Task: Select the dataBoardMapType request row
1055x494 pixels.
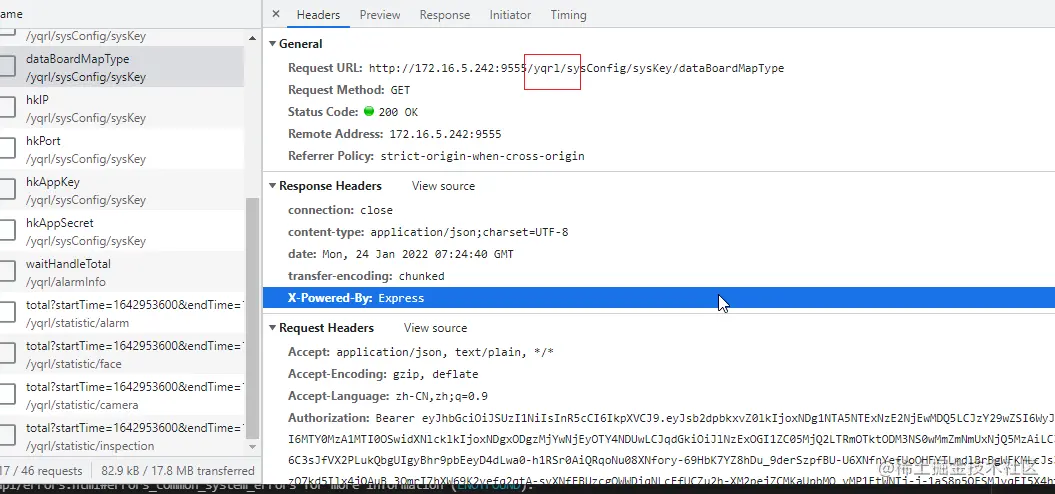Action: click(x=122, y=67)
